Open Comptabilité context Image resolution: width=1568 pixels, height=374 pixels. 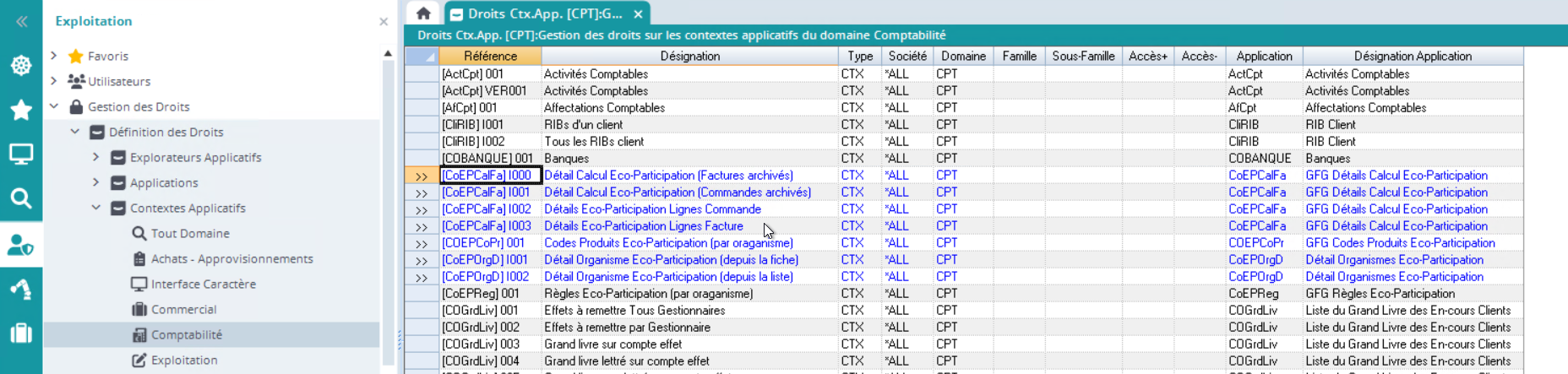click(x=187, y=334)
